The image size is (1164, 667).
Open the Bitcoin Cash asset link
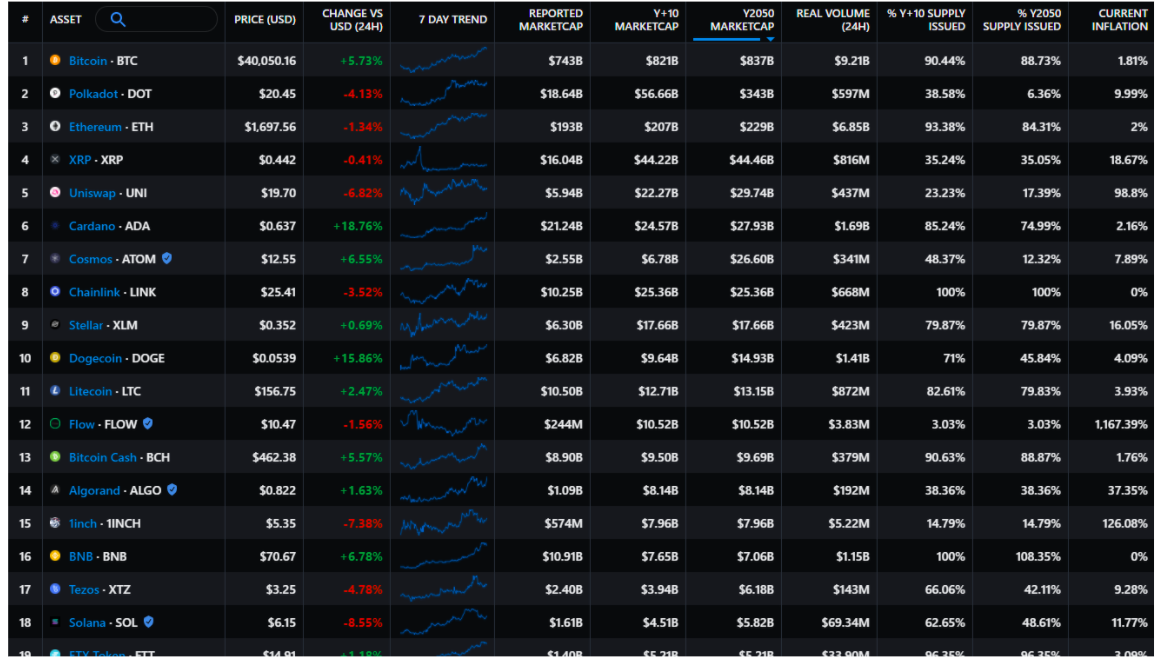click(x=102, y=457)
